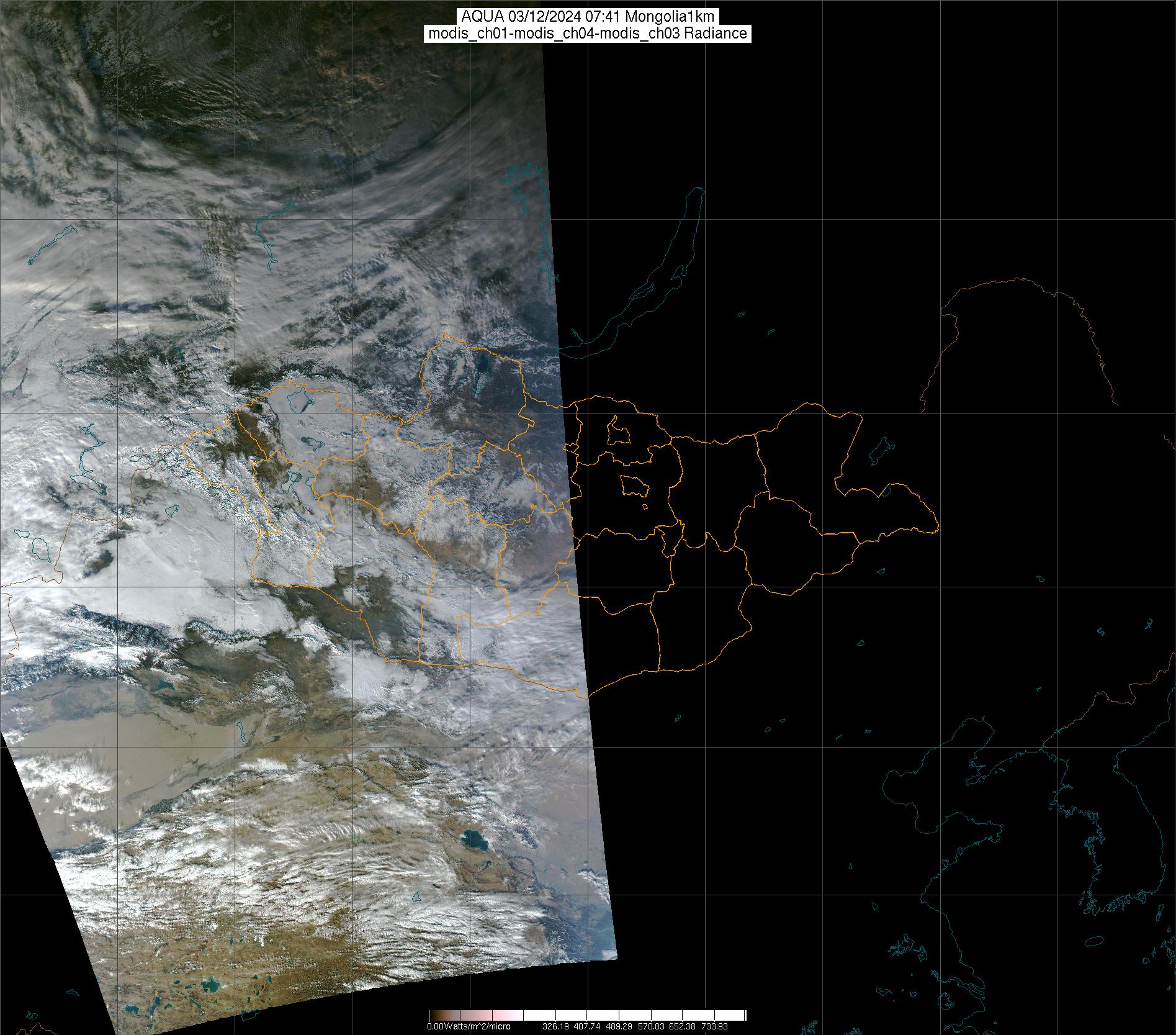
Task: Click the "570.83" scale value
Action: click(x=652, y=1026)
